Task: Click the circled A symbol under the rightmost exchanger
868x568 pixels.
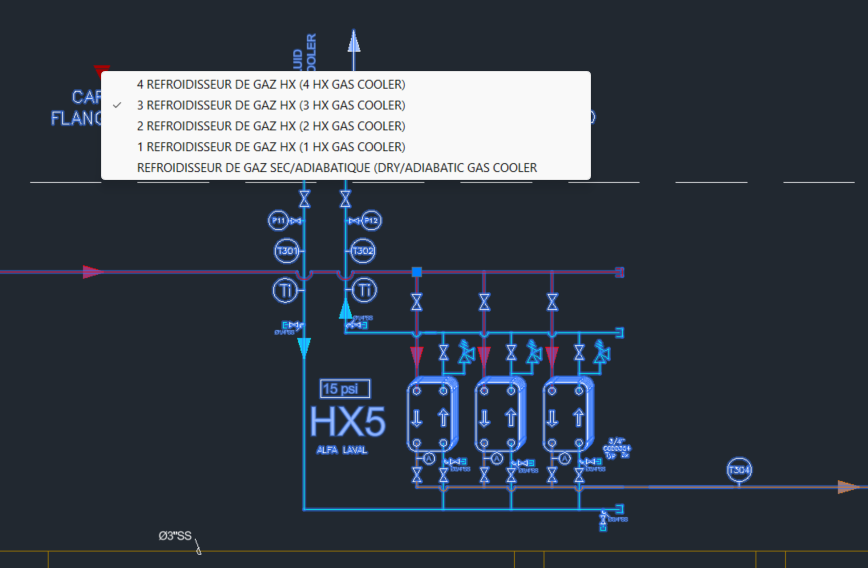Action: 564,458
